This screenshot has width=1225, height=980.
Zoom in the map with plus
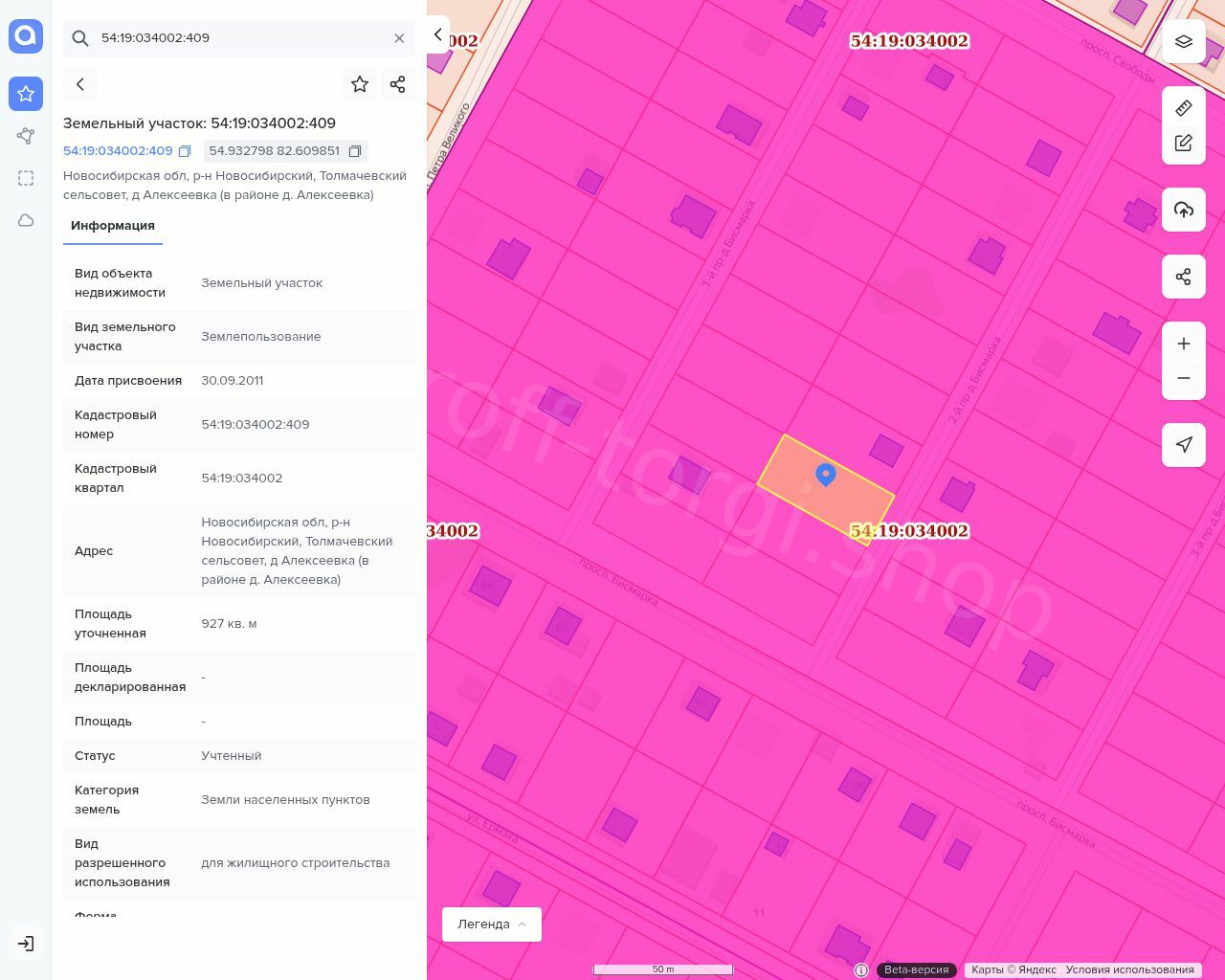[1184, 344]
